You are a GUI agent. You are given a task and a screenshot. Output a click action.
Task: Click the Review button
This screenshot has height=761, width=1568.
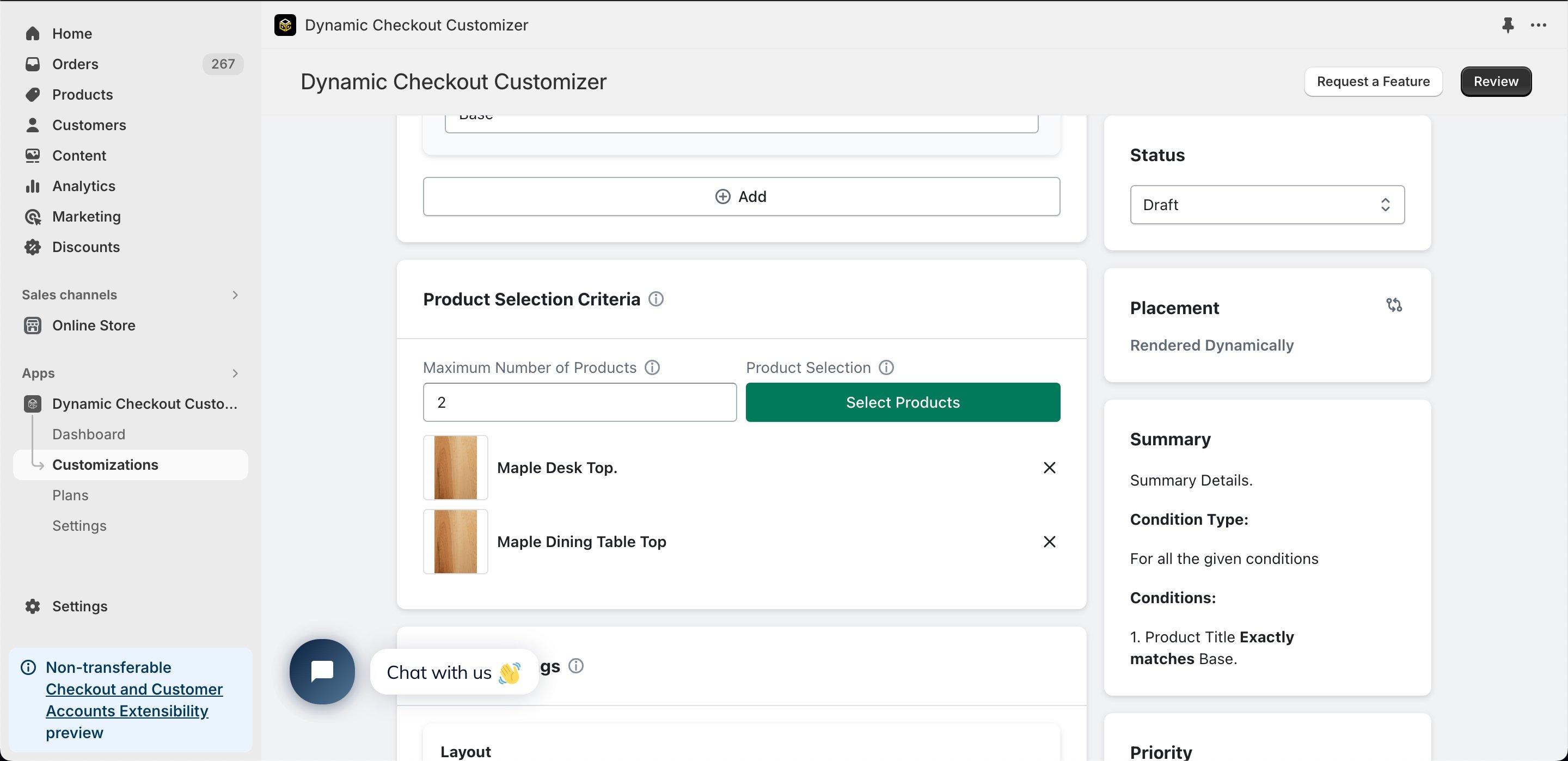1496,82
